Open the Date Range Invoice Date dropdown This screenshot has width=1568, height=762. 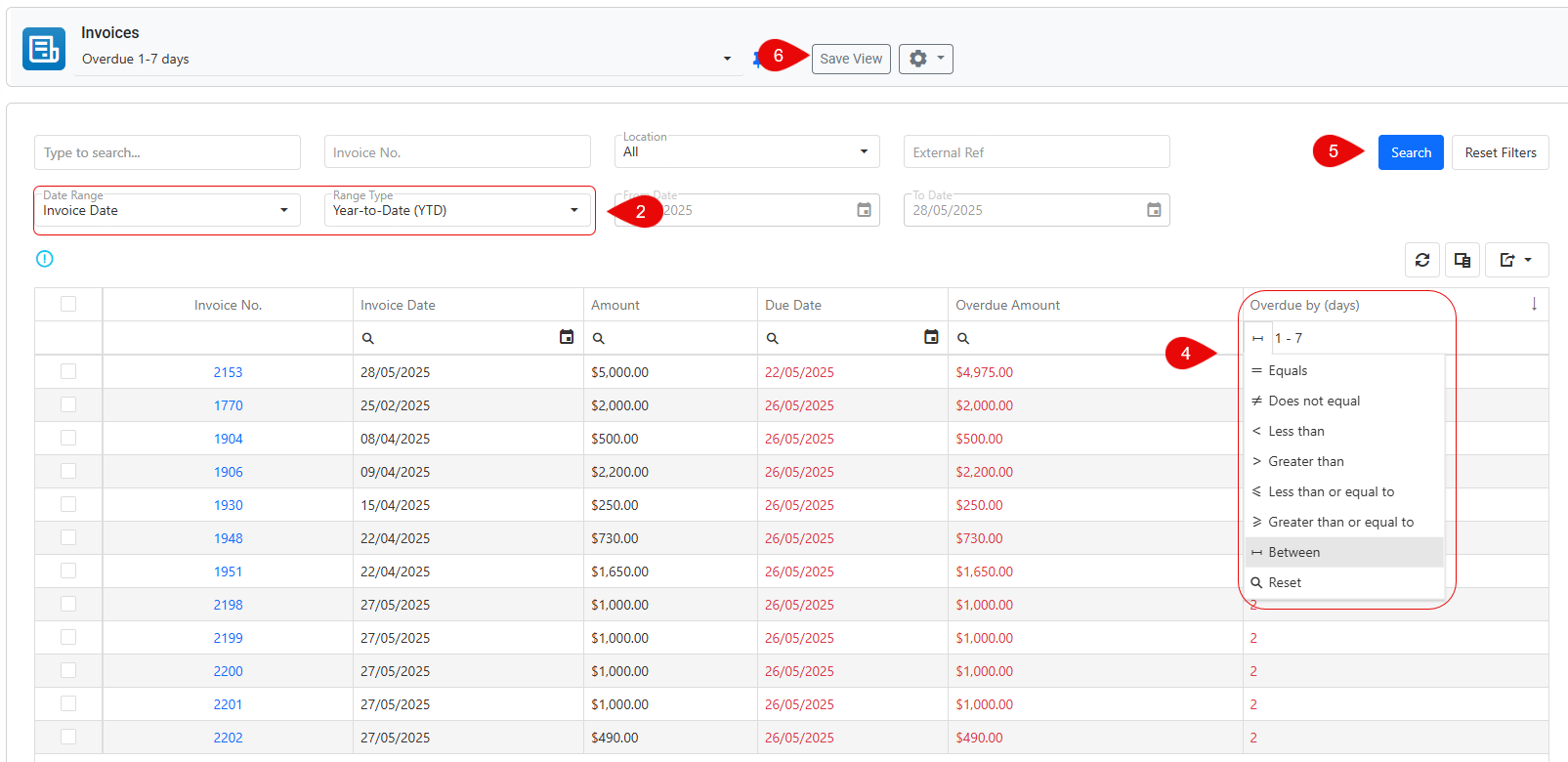click(167, 210)
